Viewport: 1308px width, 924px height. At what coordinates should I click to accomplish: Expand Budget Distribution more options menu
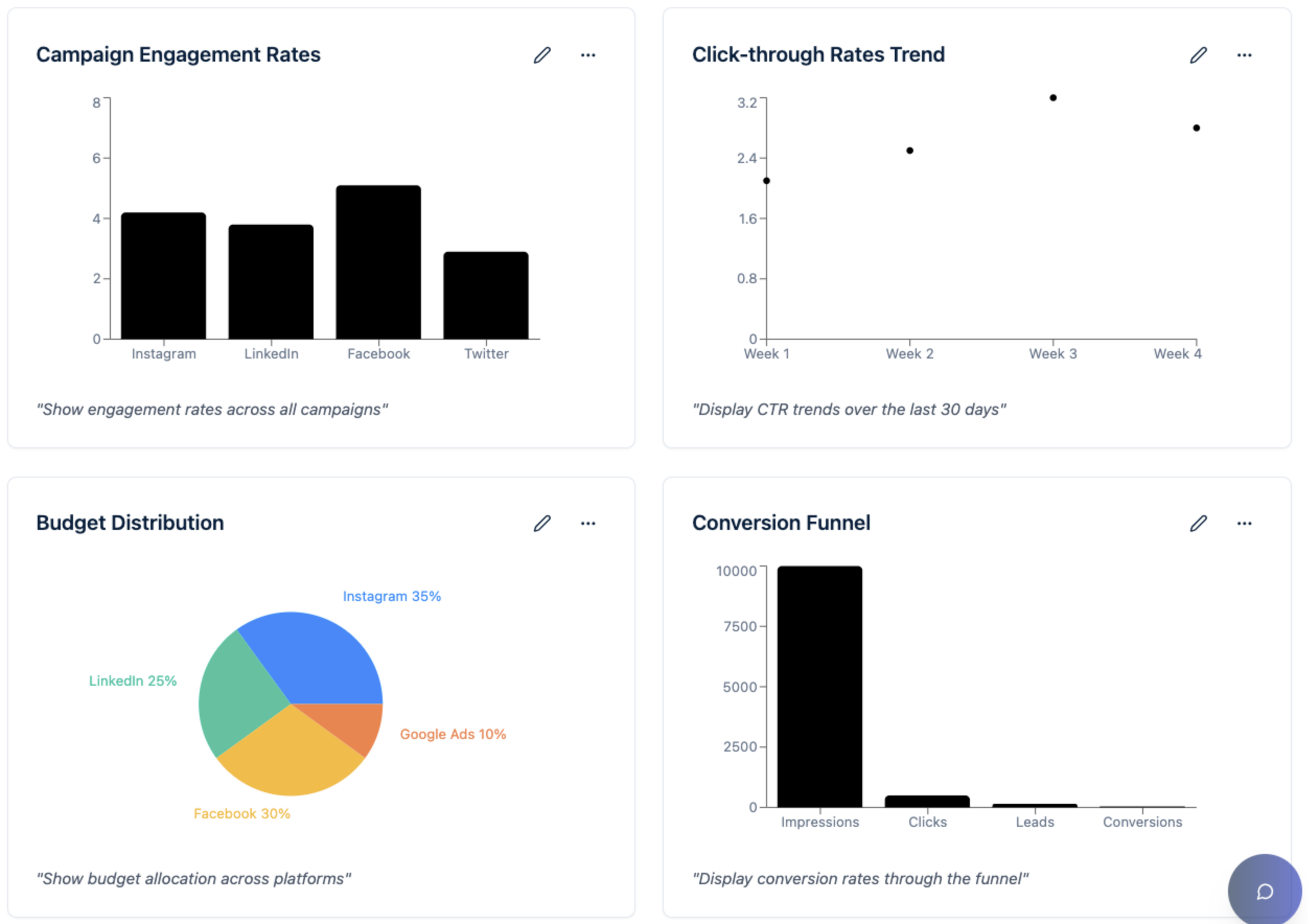coord(588,524)
